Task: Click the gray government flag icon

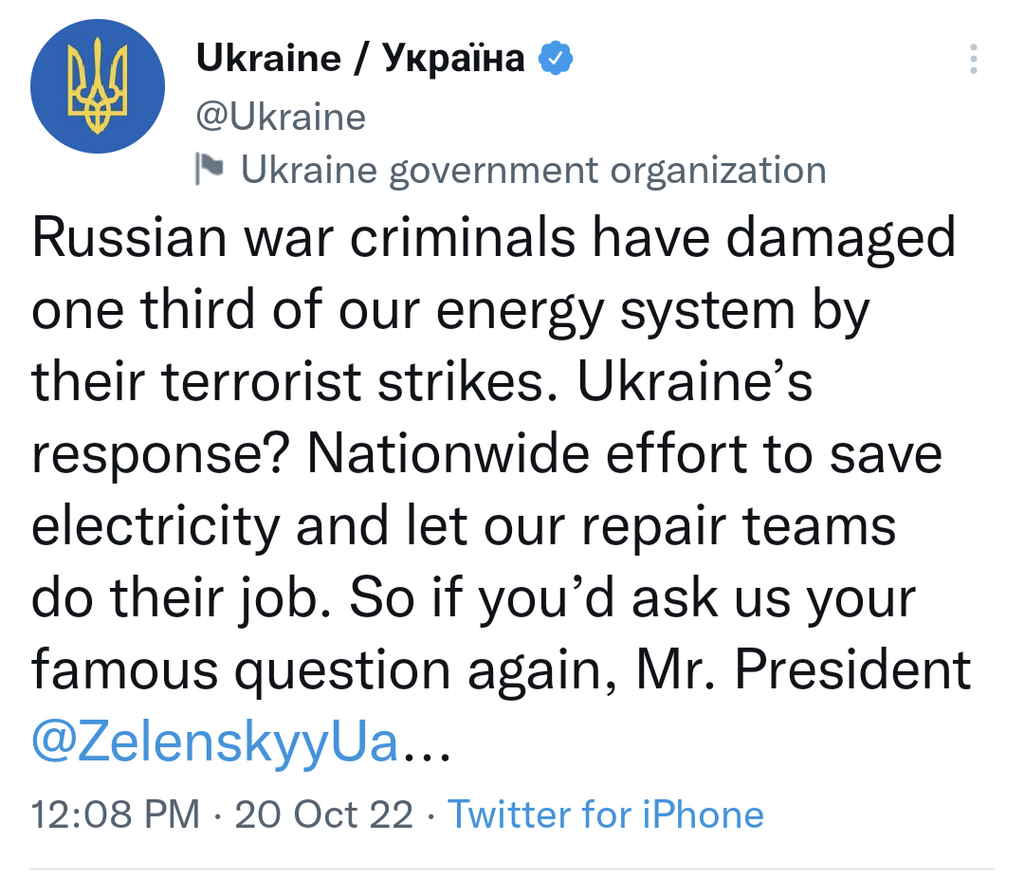Action: point(210,169)
